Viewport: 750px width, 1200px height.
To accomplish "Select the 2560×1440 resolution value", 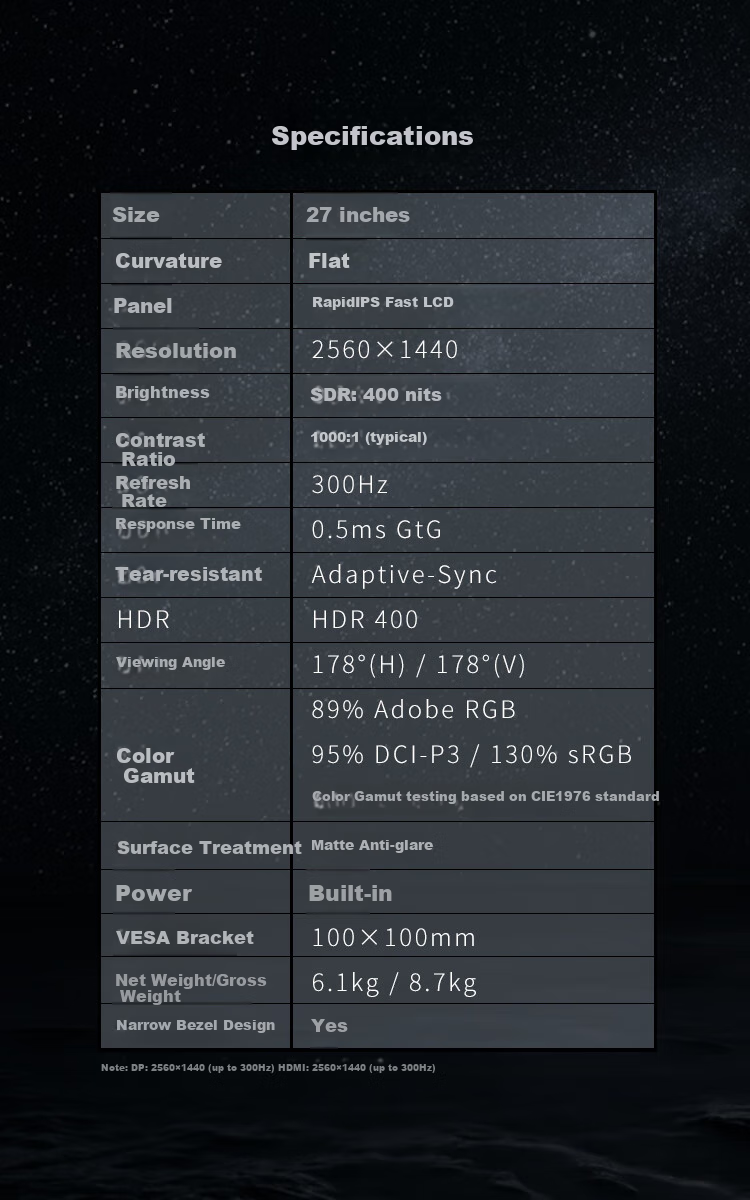I will pos(385,349).
